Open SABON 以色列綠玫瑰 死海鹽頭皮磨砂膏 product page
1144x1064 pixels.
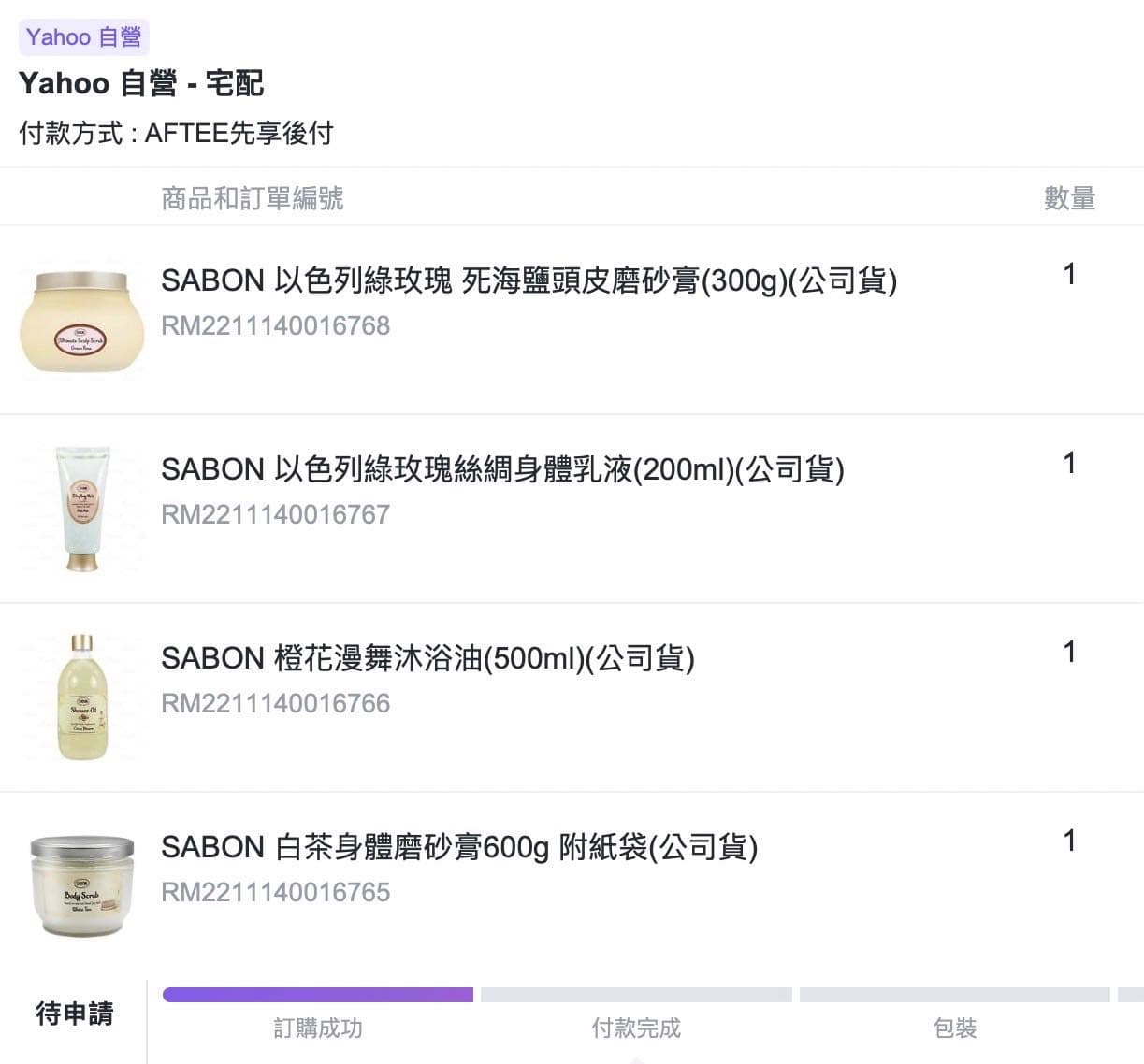[529, 280]
